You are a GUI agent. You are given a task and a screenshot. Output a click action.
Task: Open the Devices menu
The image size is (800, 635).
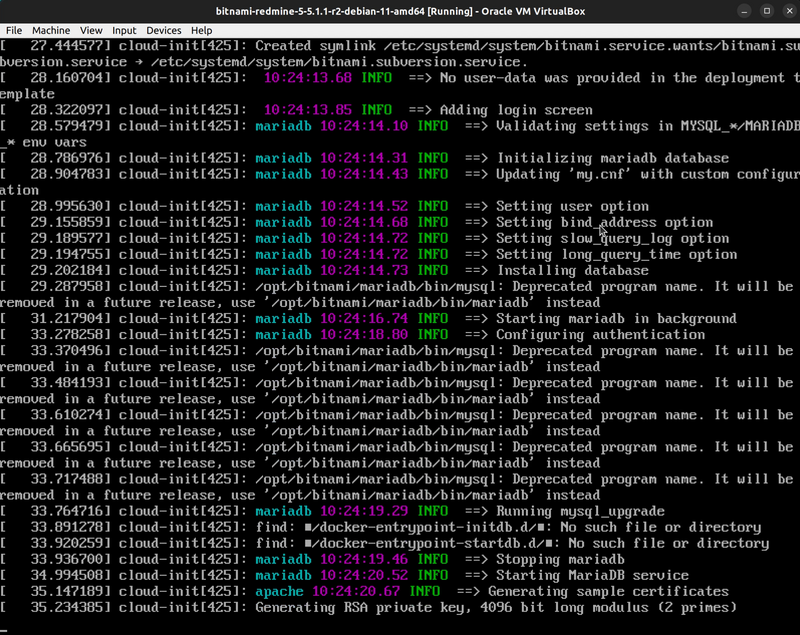pos(163,30)
